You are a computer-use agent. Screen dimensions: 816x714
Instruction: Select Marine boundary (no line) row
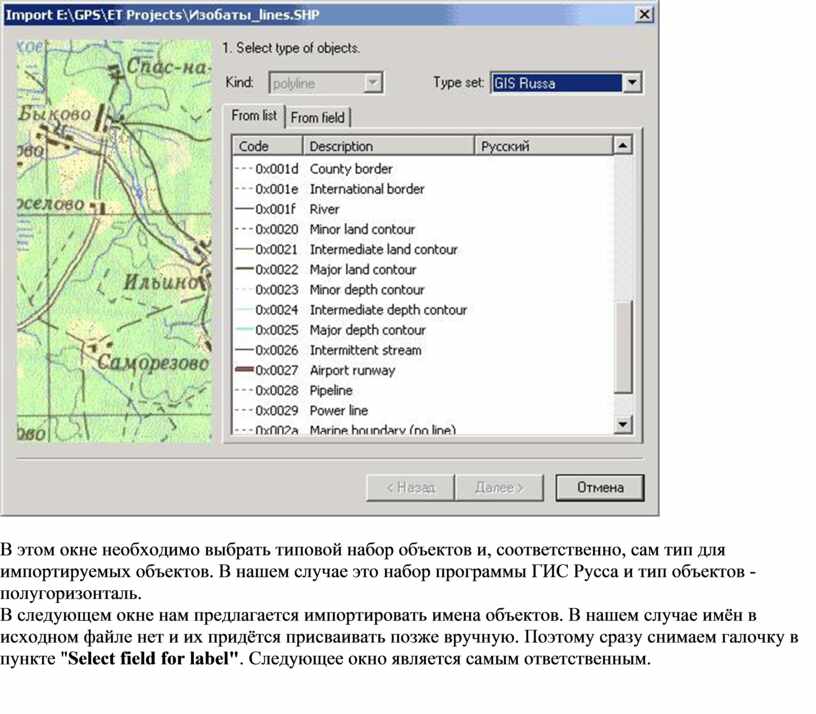click(x=423, y=429)
